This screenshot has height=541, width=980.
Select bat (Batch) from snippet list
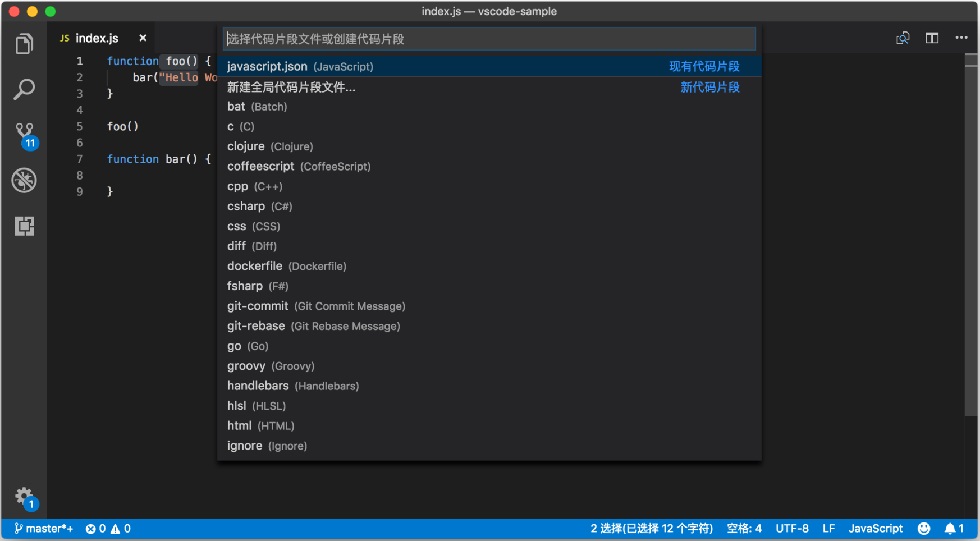pos(489,107)
